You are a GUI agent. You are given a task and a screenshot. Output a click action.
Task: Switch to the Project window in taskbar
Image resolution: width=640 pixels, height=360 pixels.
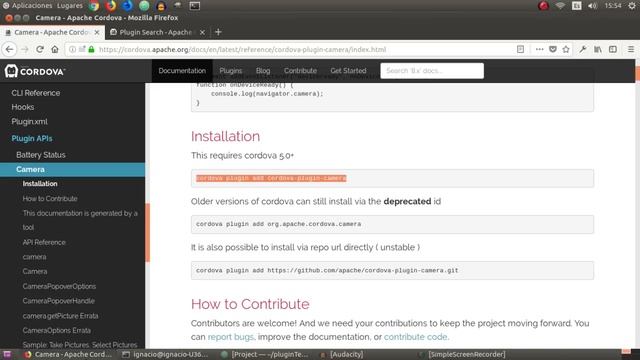click(x=265, y=354)
